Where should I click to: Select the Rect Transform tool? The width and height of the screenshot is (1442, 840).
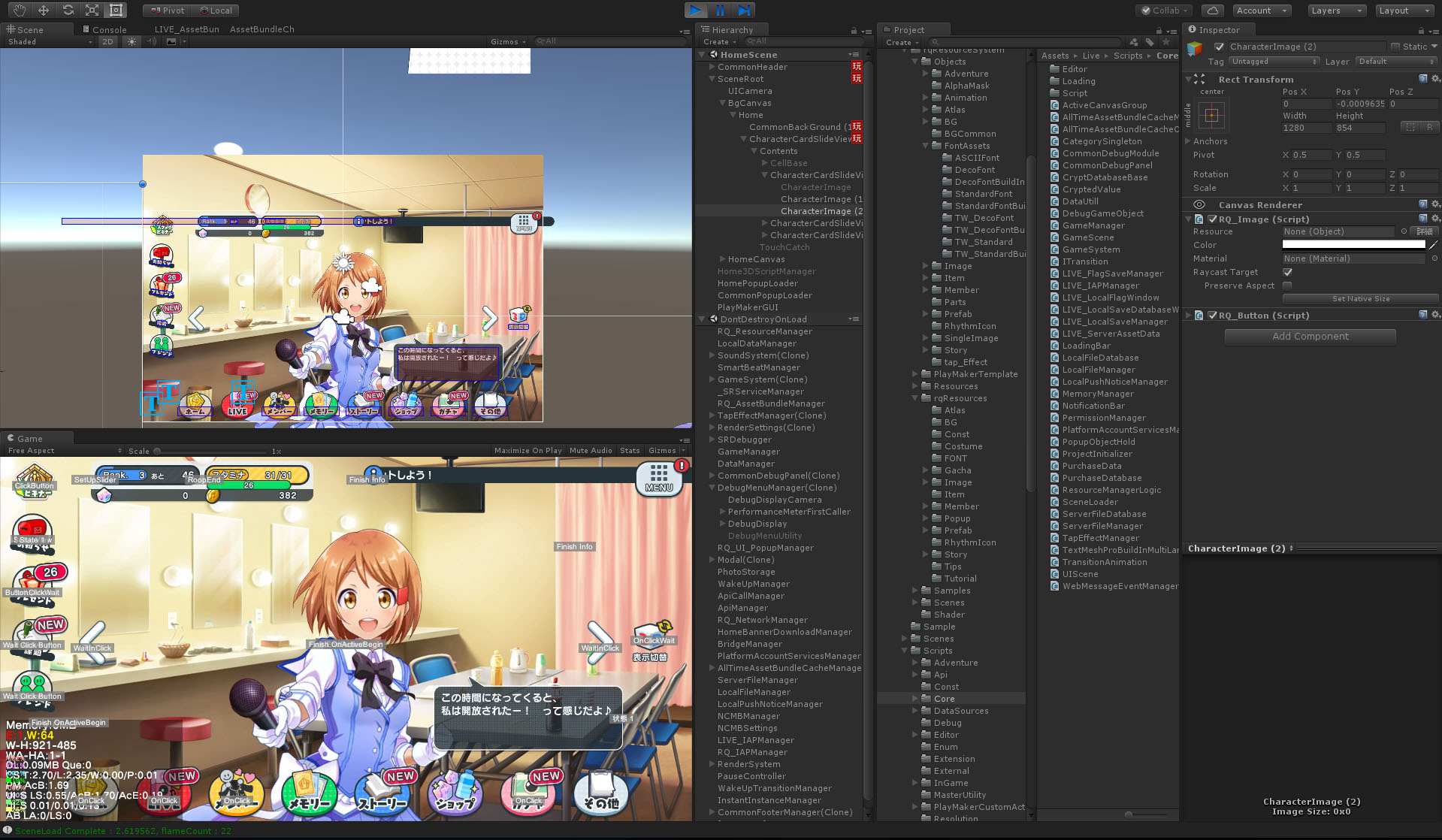(116, 10)
